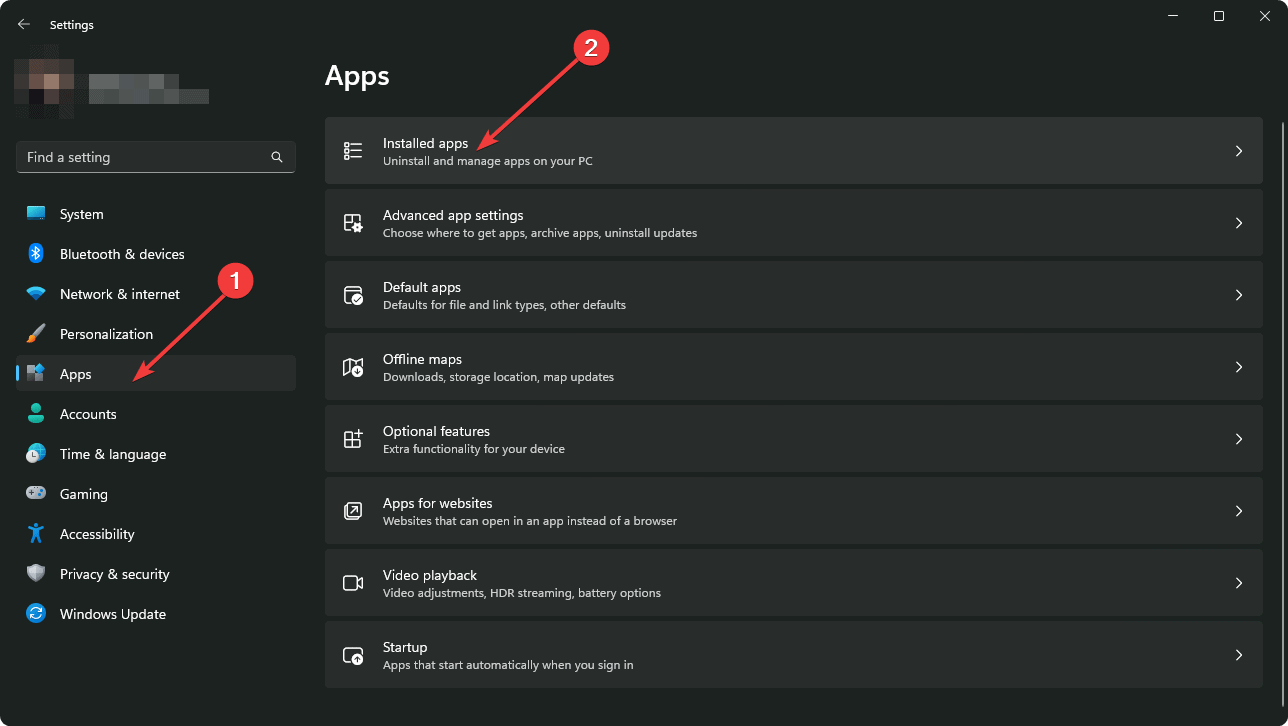Click the Time & language globe icon

[36, 454]
